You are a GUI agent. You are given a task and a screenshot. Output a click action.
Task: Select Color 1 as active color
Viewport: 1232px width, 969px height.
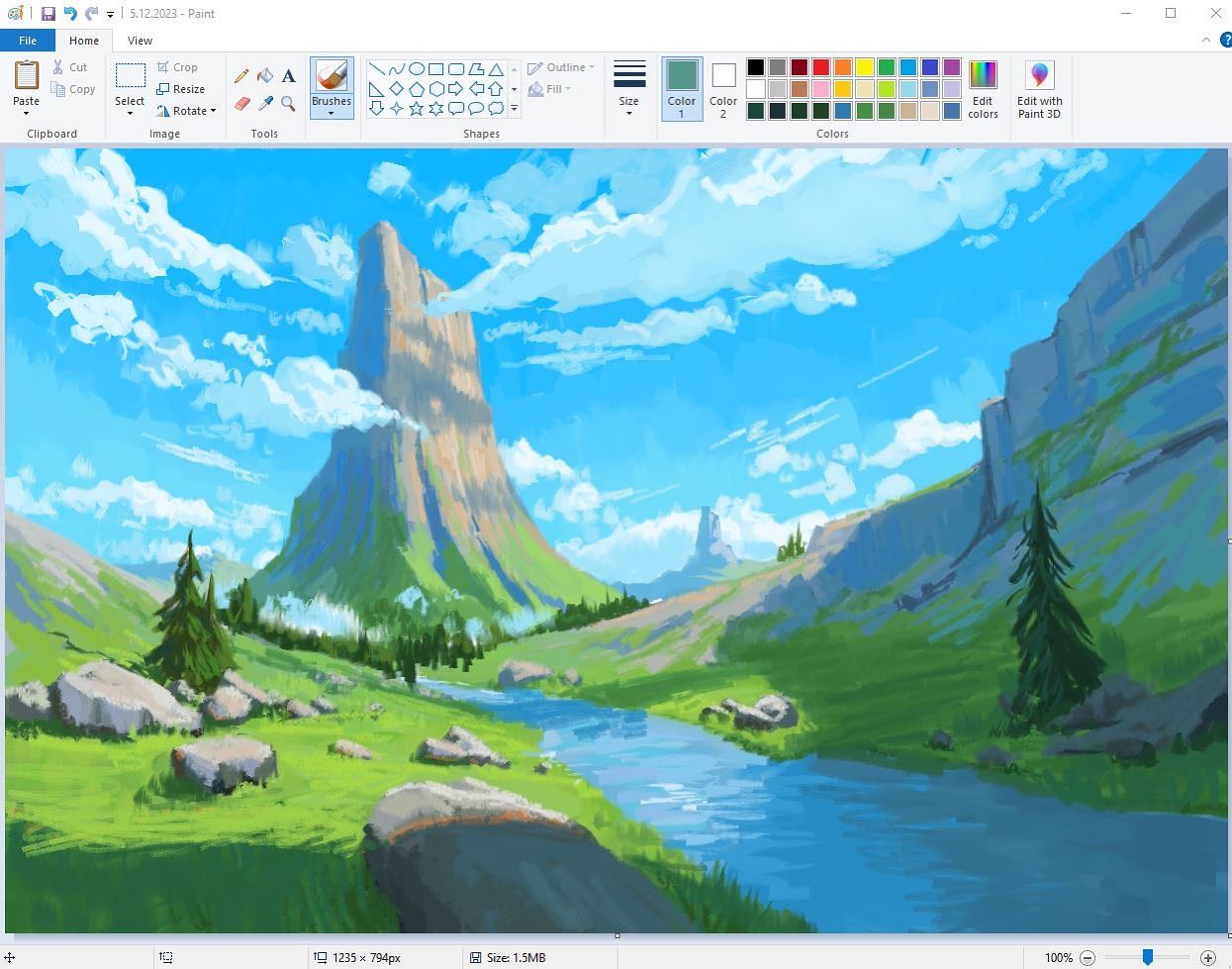point(681,88)
